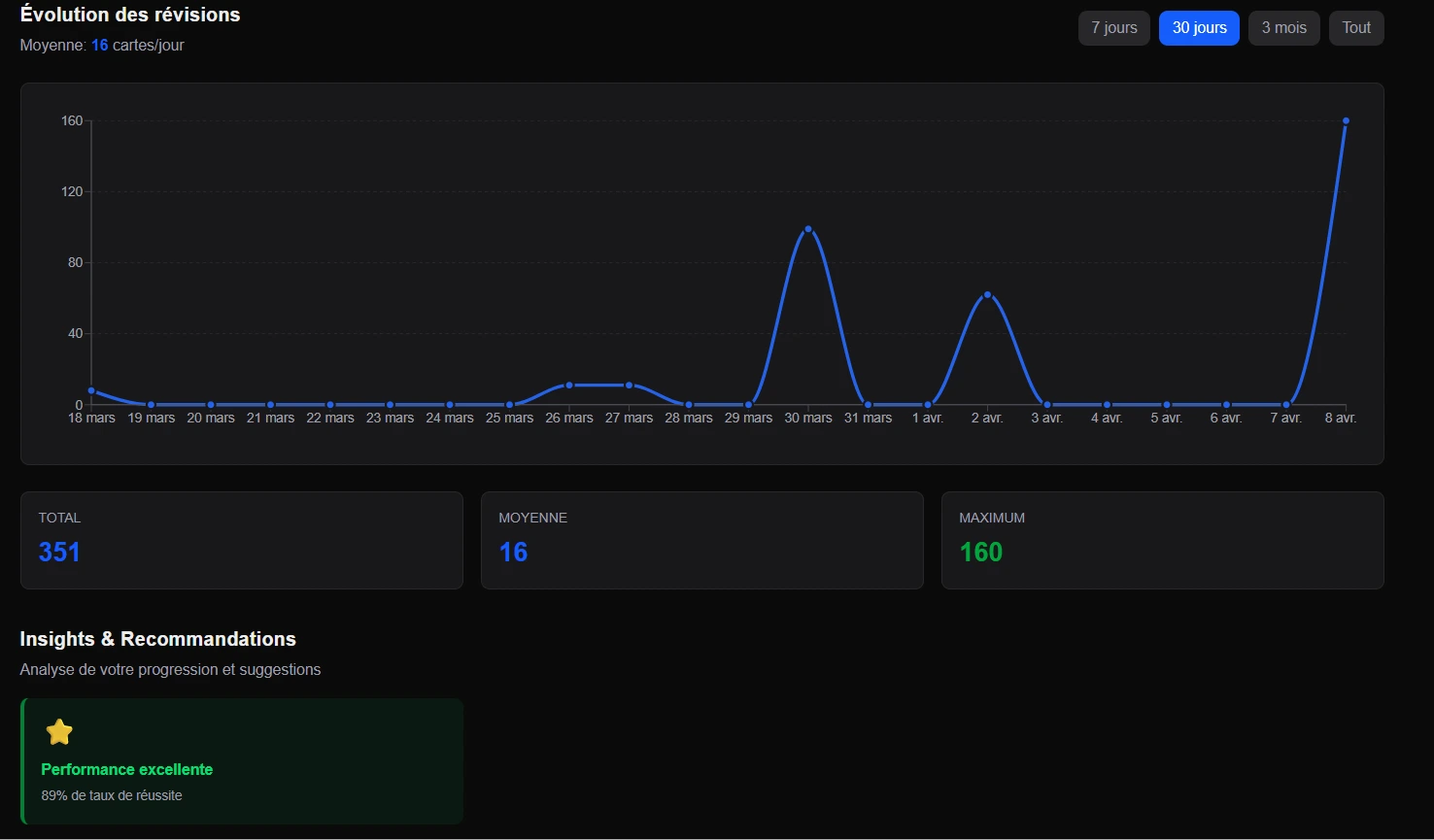
Task: Open the MOYENNE 16 stat card
Action: (x=701, y=540)
